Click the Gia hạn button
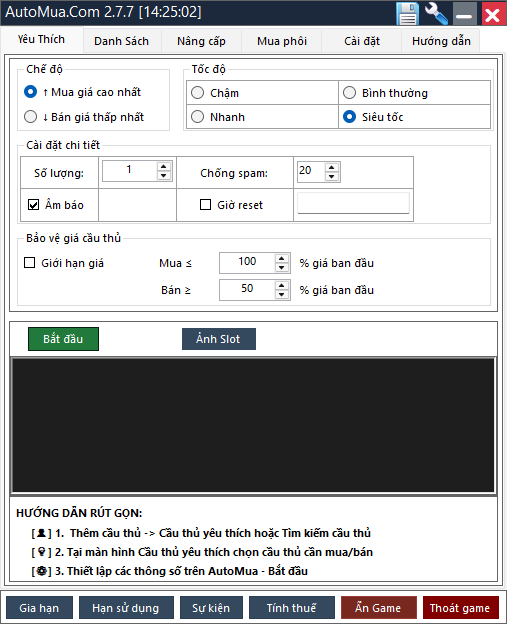This screenshot has height=624, width=507. click(39, 608)
